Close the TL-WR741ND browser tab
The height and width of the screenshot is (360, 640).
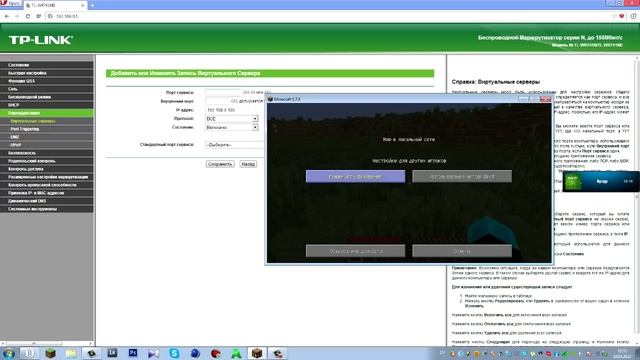tap(83, 5)
